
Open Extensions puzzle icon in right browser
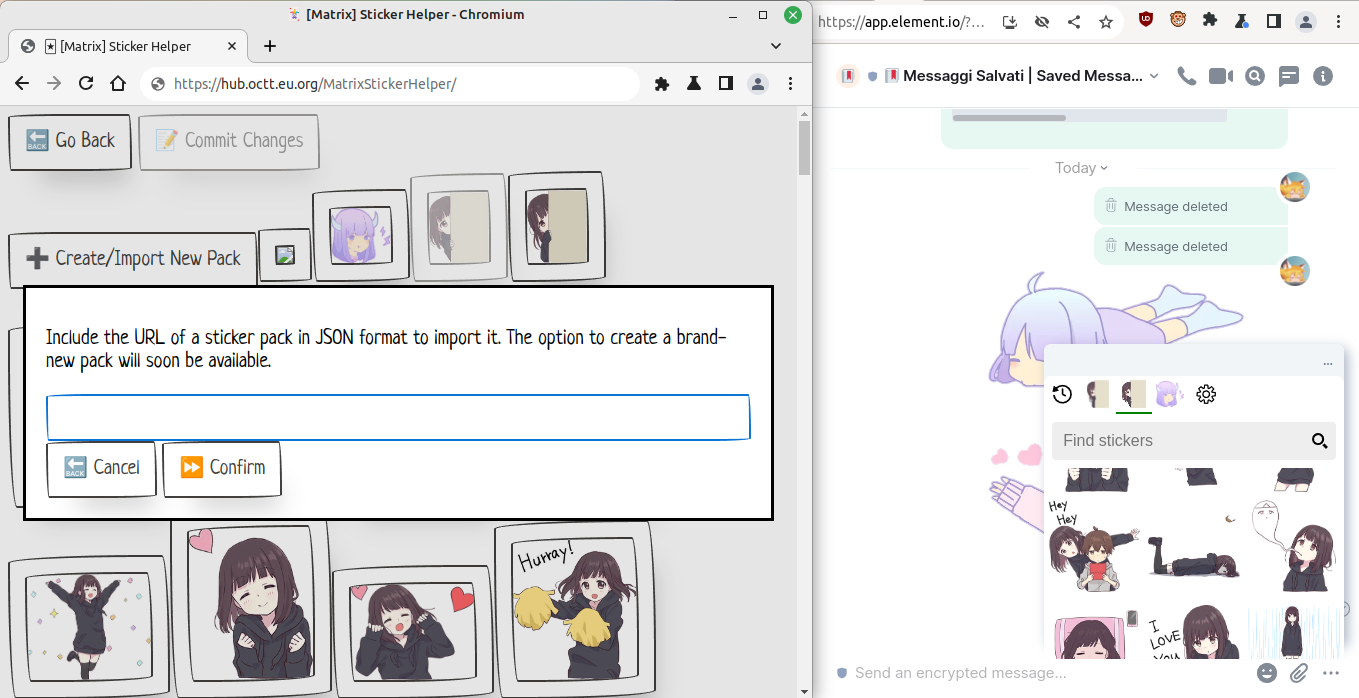pyautogui.click(x=1210, y=21)
